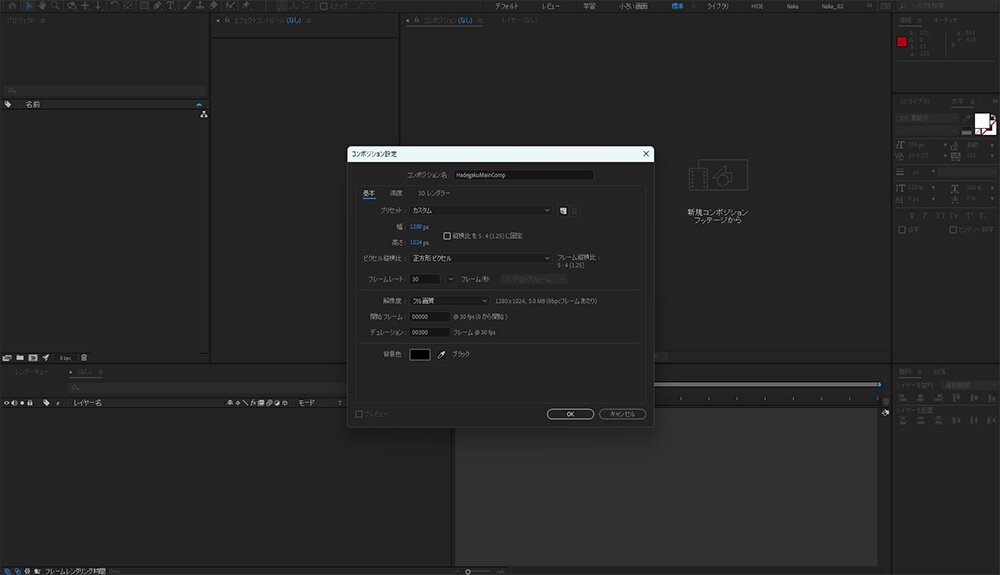The width and height of the screenshot is (1000, 575).
Task: Select the Zoom magnifier tool
Action: click(x=55, y=6)
